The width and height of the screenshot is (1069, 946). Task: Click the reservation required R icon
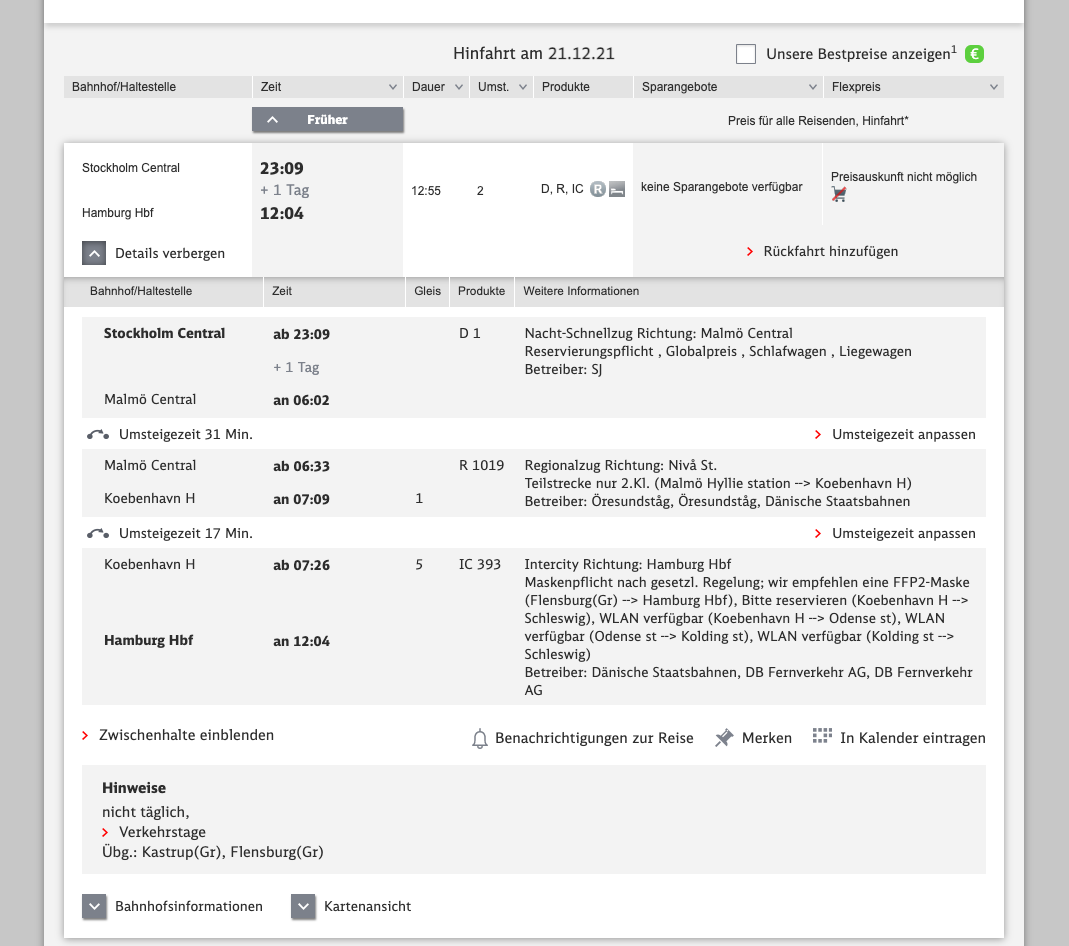[598, 189]
